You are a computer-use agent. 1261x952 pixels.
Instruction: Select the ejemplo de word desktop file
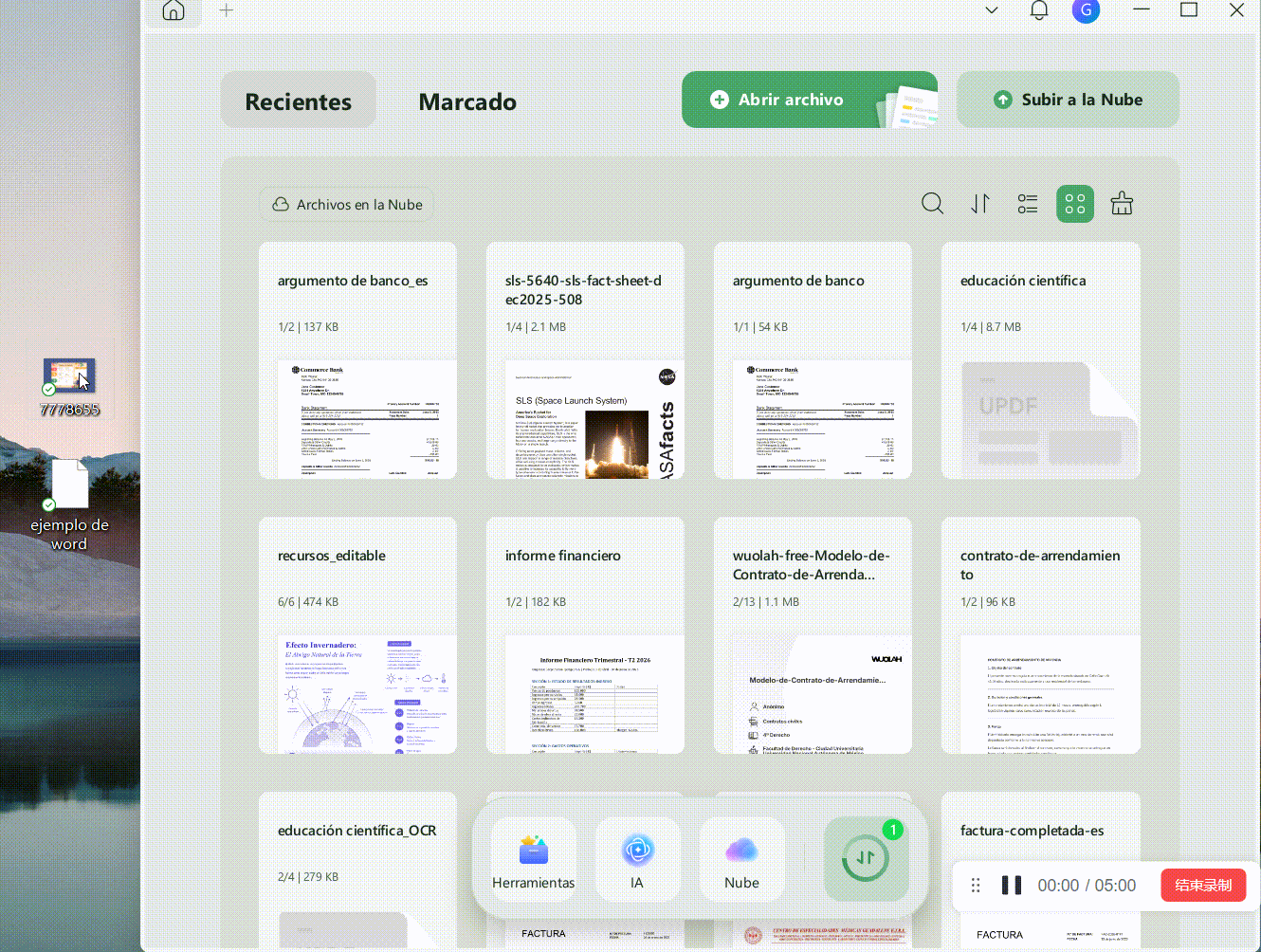69,505
